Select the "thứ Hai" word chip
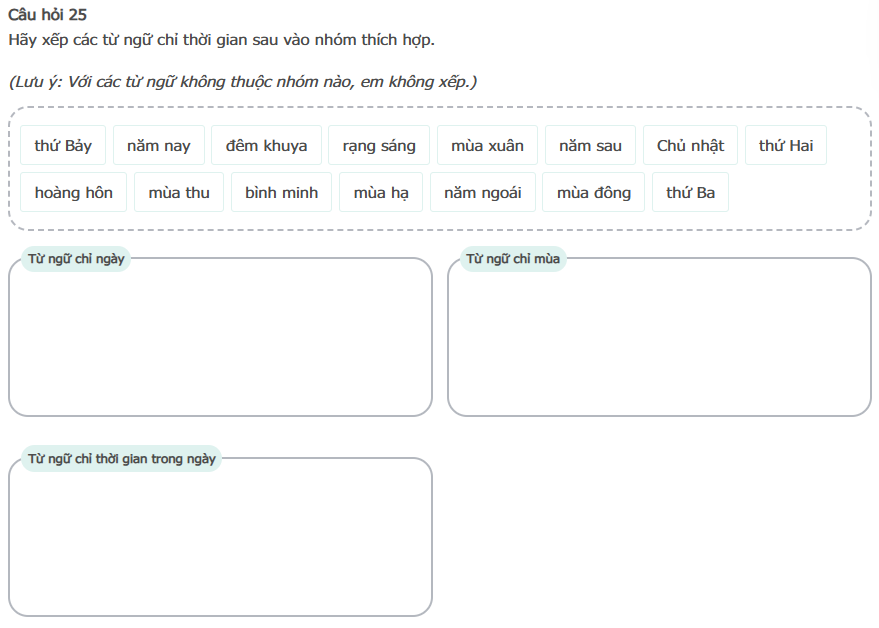879x628 pixels. tap(786, 146)
